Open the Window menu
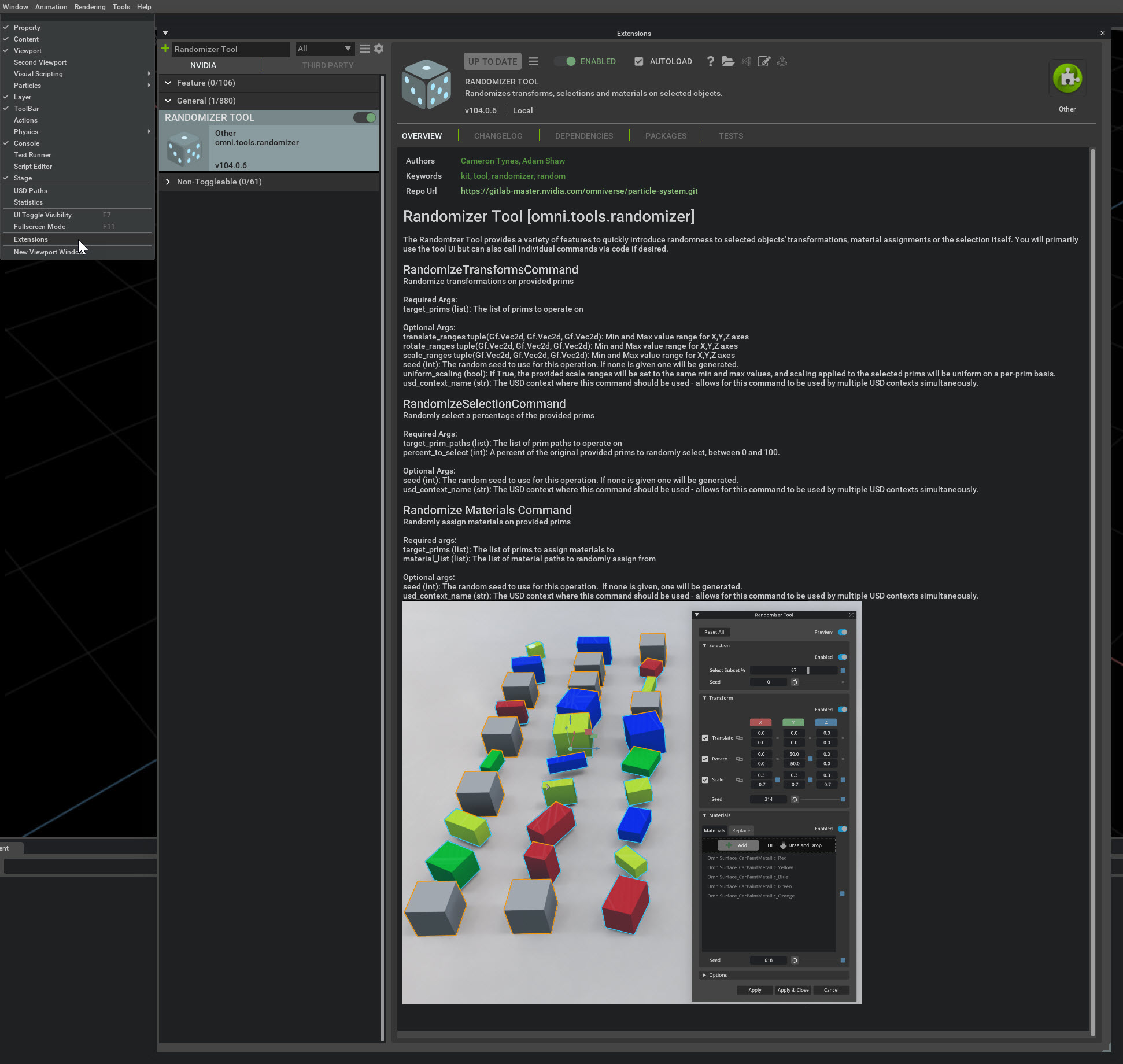1123x1064 pixels. [16, 7]
